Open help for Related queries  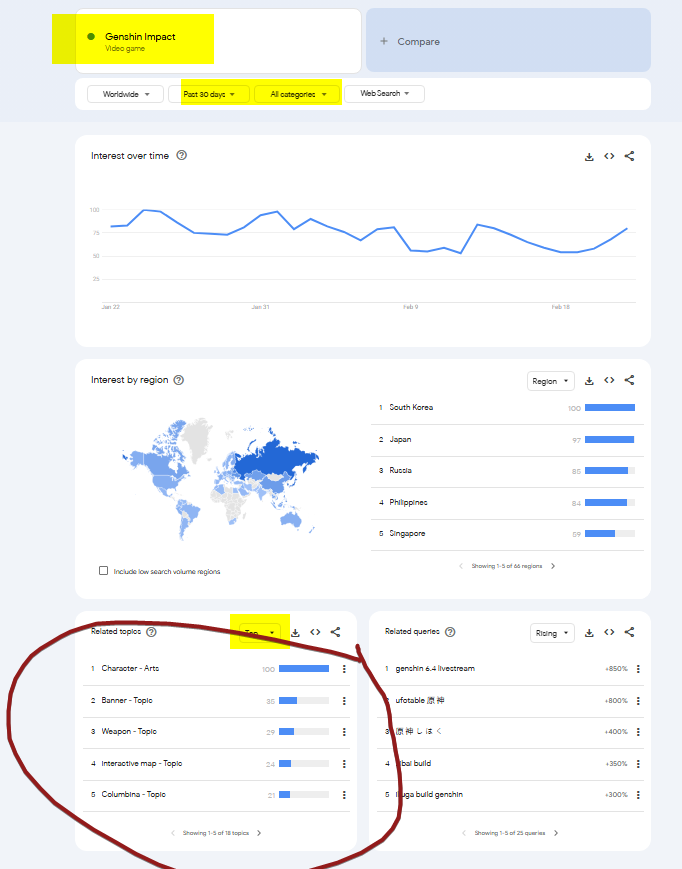click(450, 632)
